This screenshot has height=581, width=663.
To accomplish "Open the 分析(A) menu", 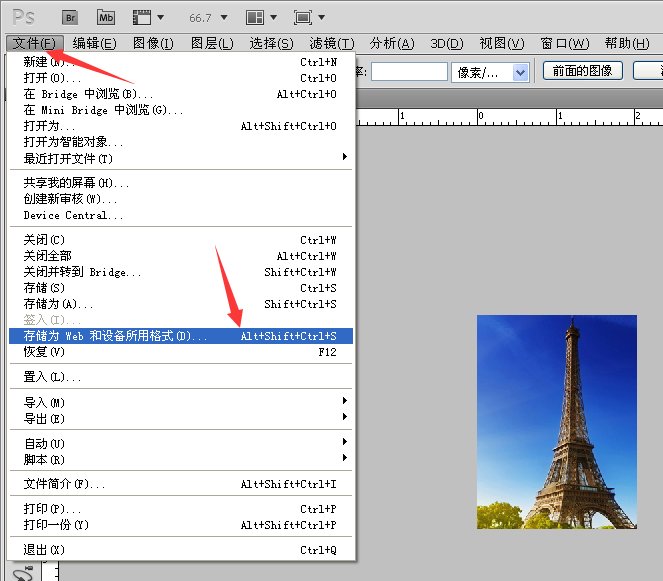I will click(x=392, y=43).
